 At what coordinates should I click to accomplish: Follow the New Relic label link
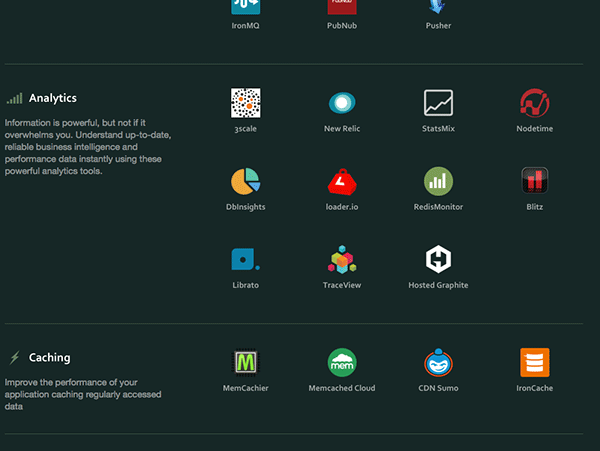(342, 129)
